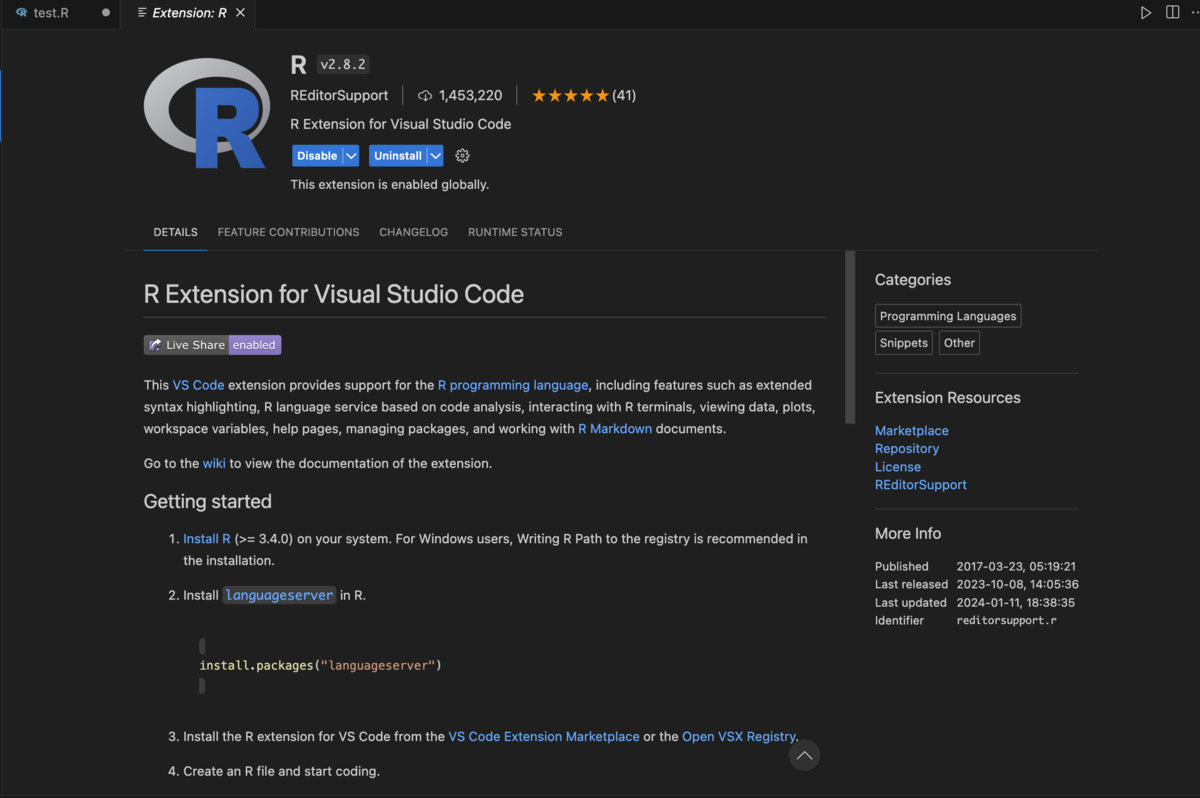Open extension settings via the gear icon
1200x798 pixels.
461,155
